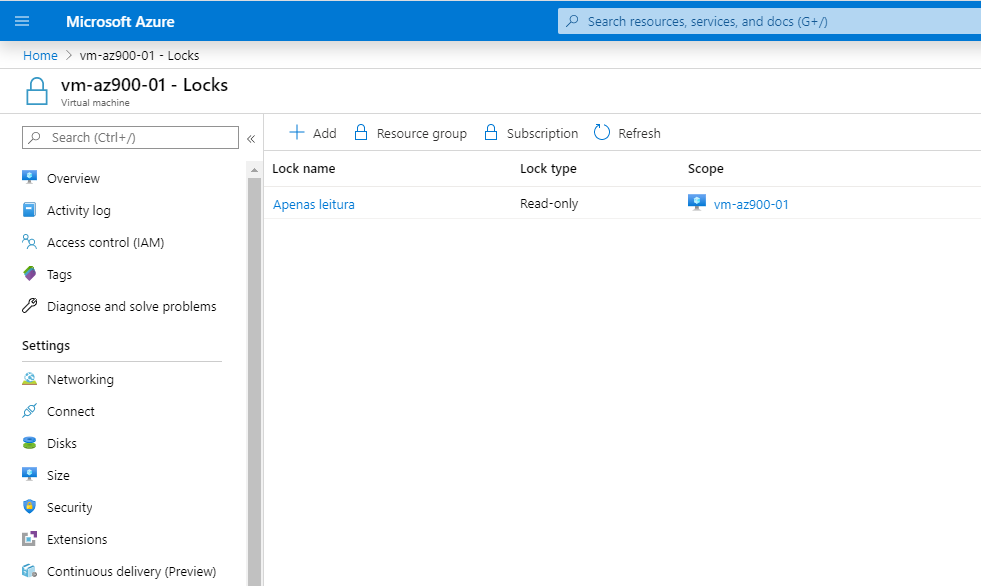Click the VM icon in Scope column
This screenshot has width=981, height=586.
click(696, 203)
